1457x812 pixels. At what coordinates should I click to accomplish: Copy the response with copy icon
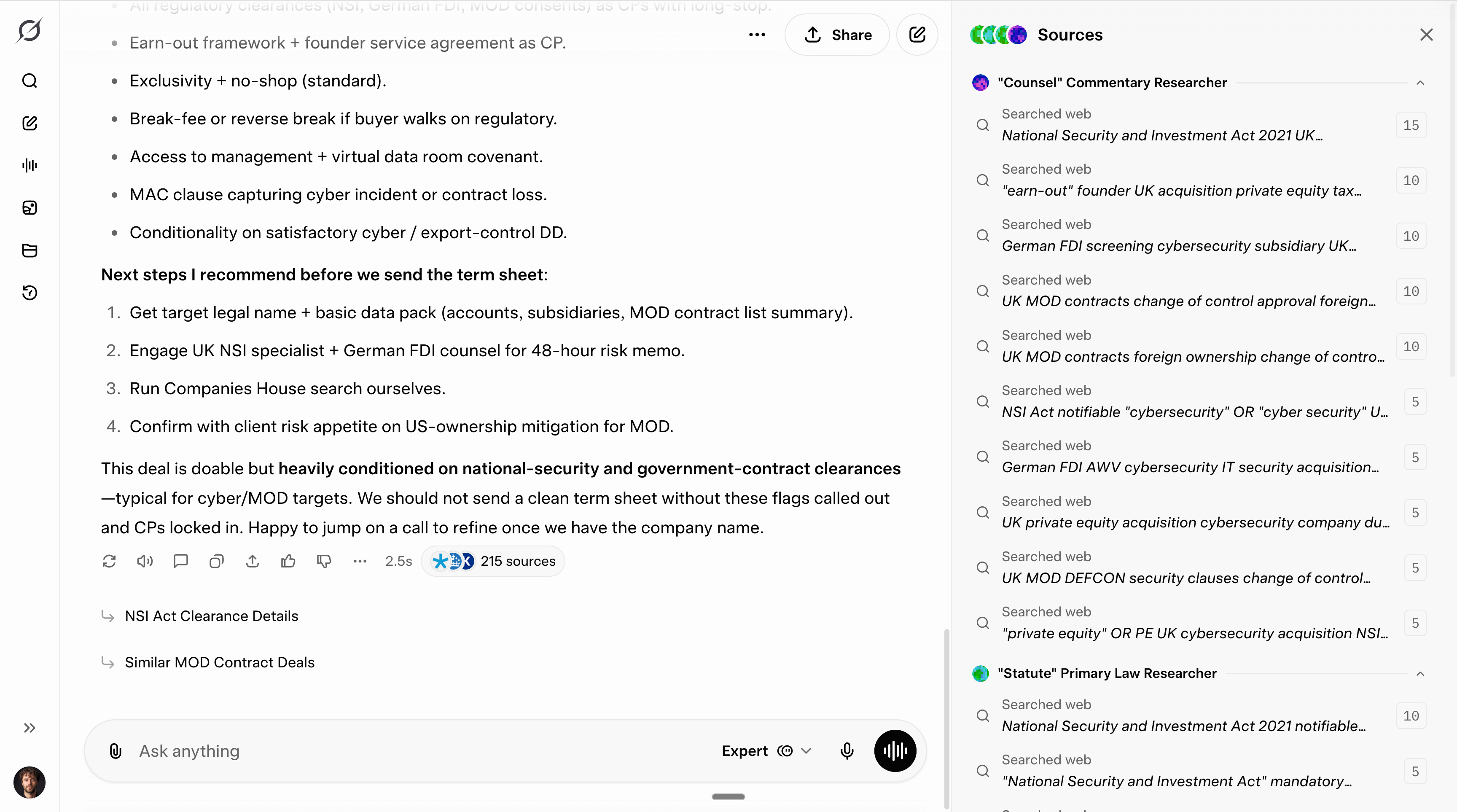[217, 561]
